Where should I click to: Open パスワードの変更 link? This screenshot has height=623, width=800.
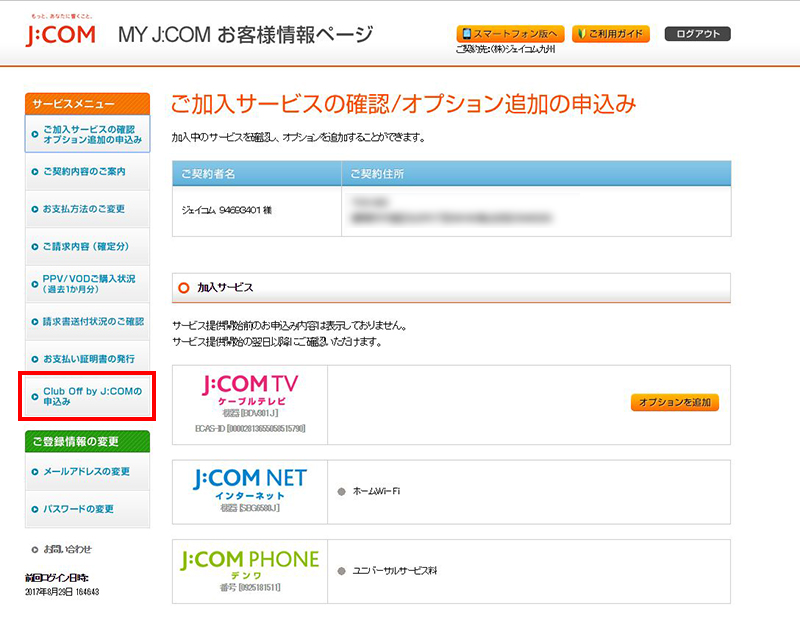coord(87,509)
